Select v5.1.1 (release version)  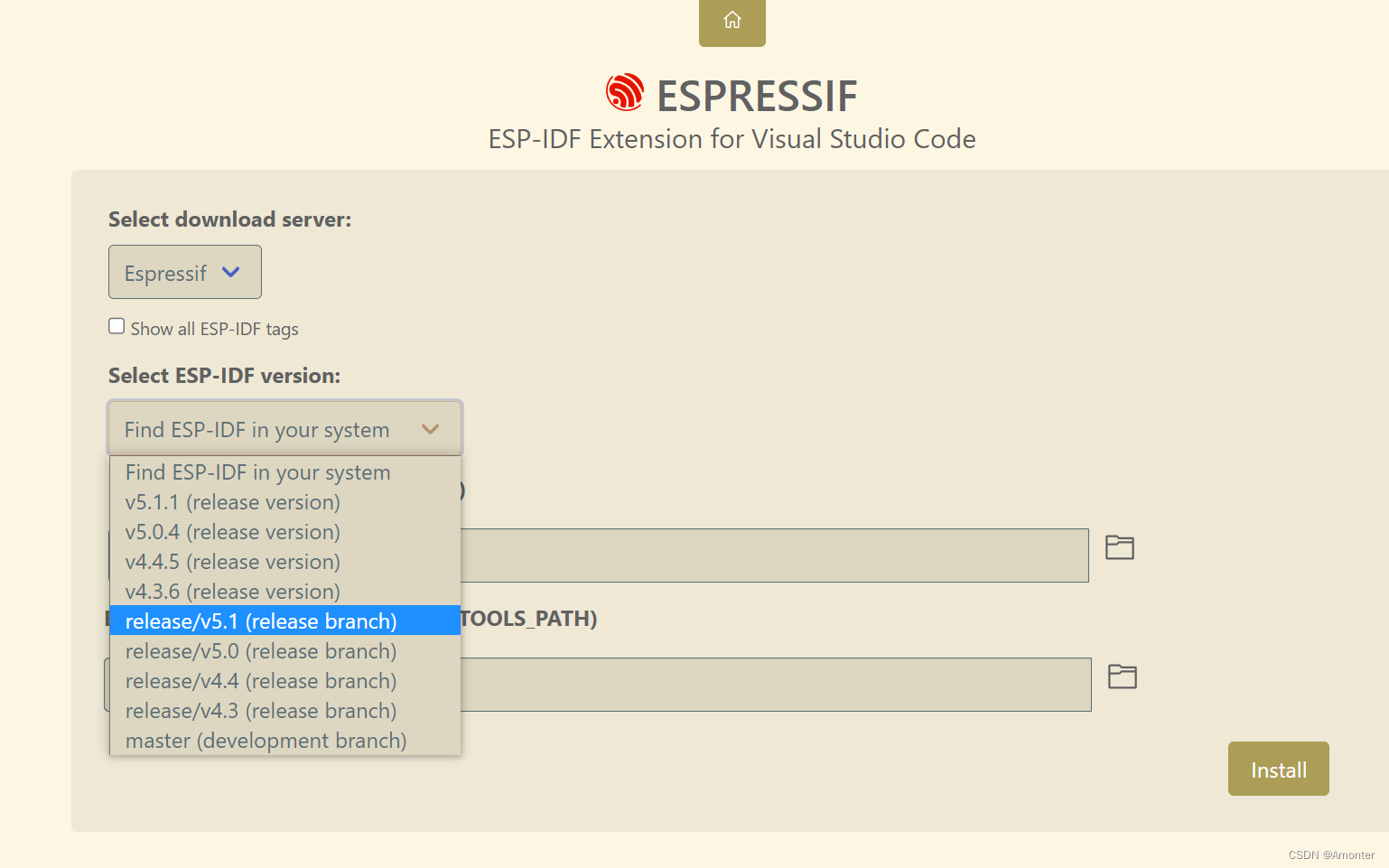point(285,502)
